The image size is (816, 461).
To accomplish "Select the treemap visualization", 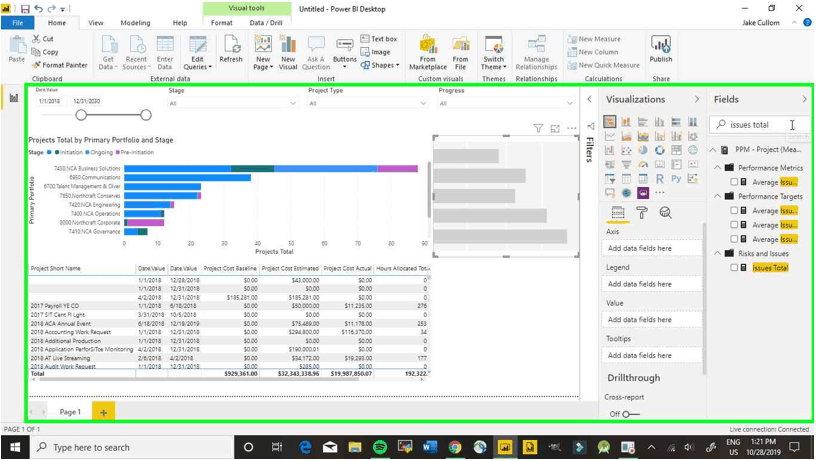I will click(676, 150).
